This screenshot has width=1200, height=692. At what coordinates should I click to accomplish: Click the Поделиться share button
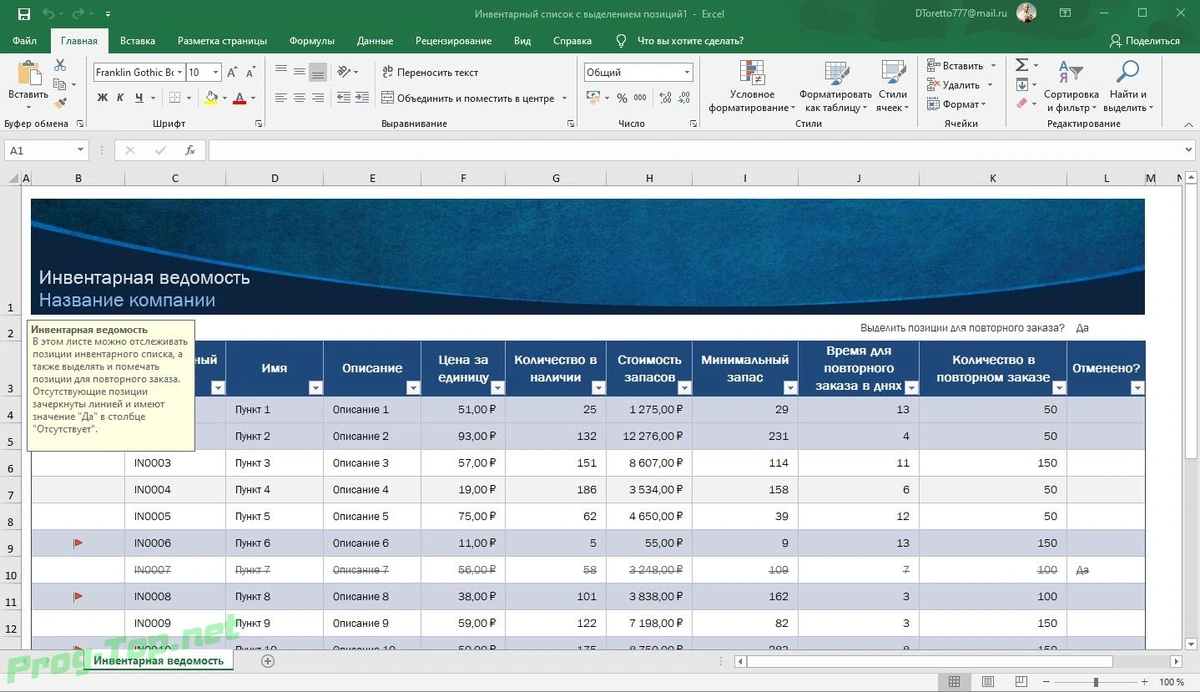[1145, 41]
